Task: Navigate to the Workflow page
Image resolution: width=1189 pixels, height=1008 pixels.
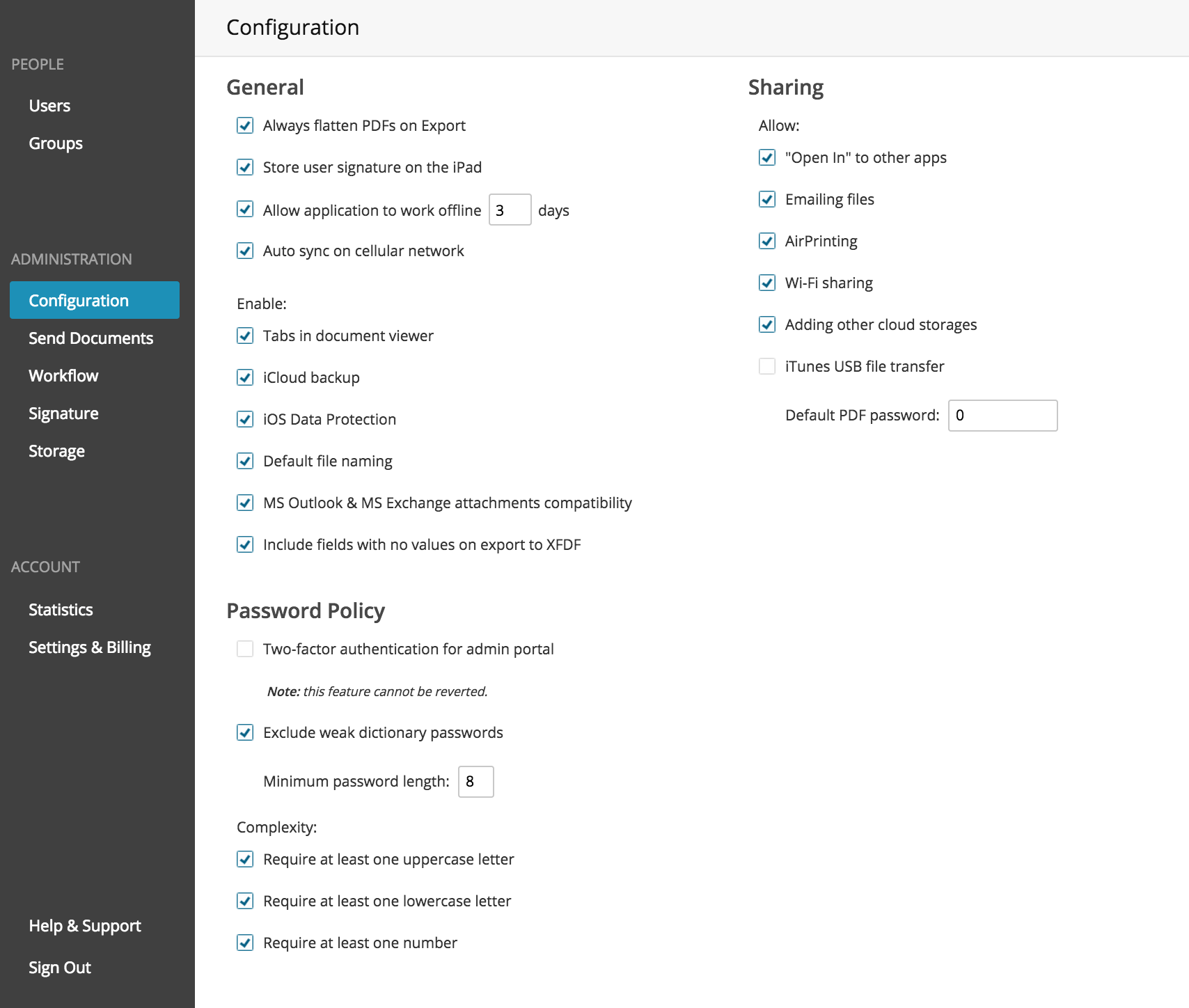Action: (x=63, y=375)
